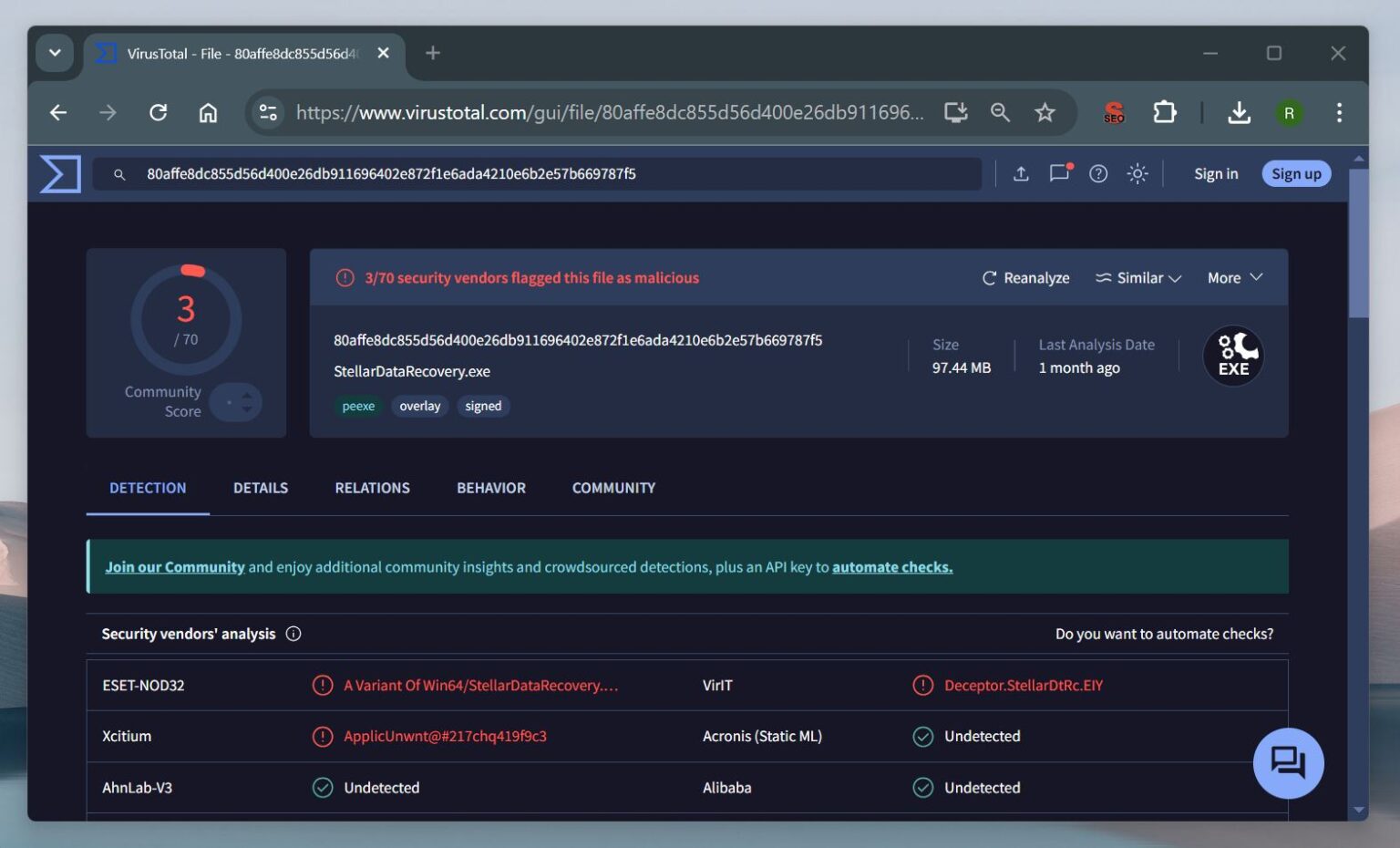Screen dimensions: 1400x848
Task: Click the EXE file type icon
Action: point(1233,356)
